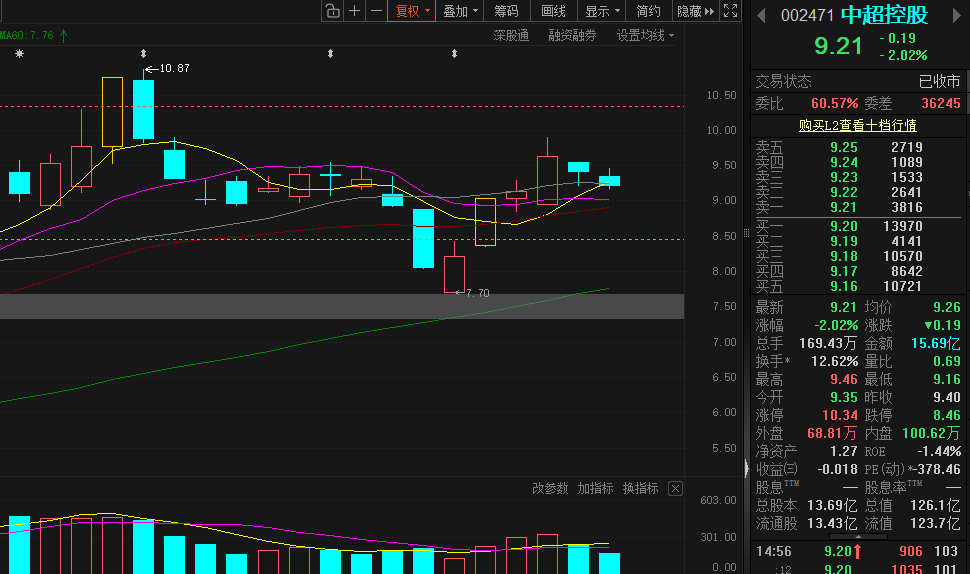The image size is (970, 574).
Task: Click the stock code 002471
Action: point(807,15)
